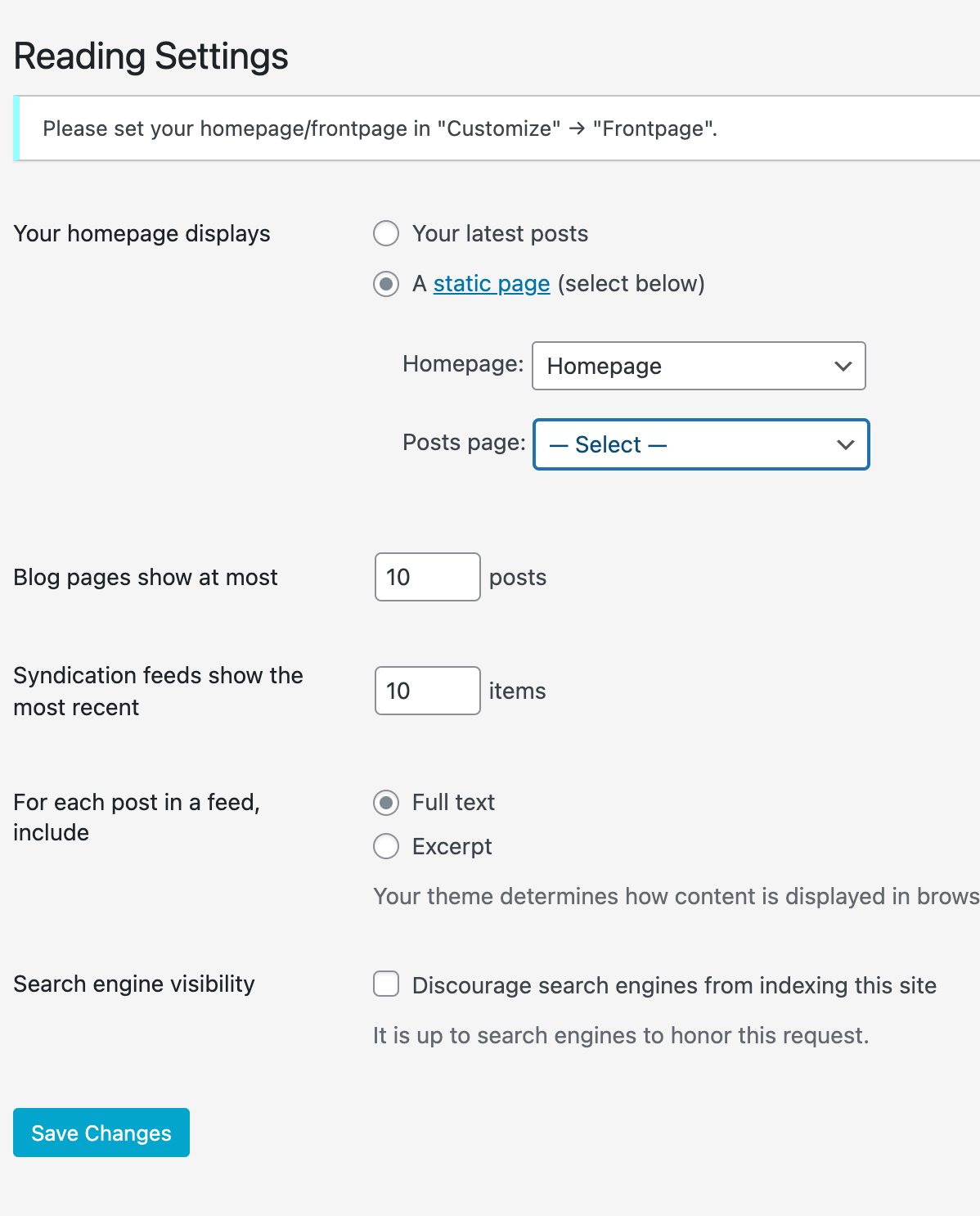980x1216 pixels.
Task: Click the chevron arrow in Homepage dropdown
Action: (843, 366)
